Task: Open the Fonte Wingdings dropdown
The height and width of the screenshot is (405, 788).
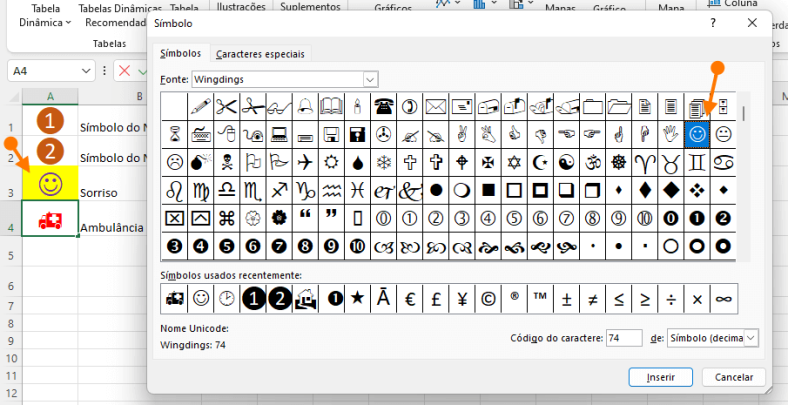Action: (x=371, y=79)
